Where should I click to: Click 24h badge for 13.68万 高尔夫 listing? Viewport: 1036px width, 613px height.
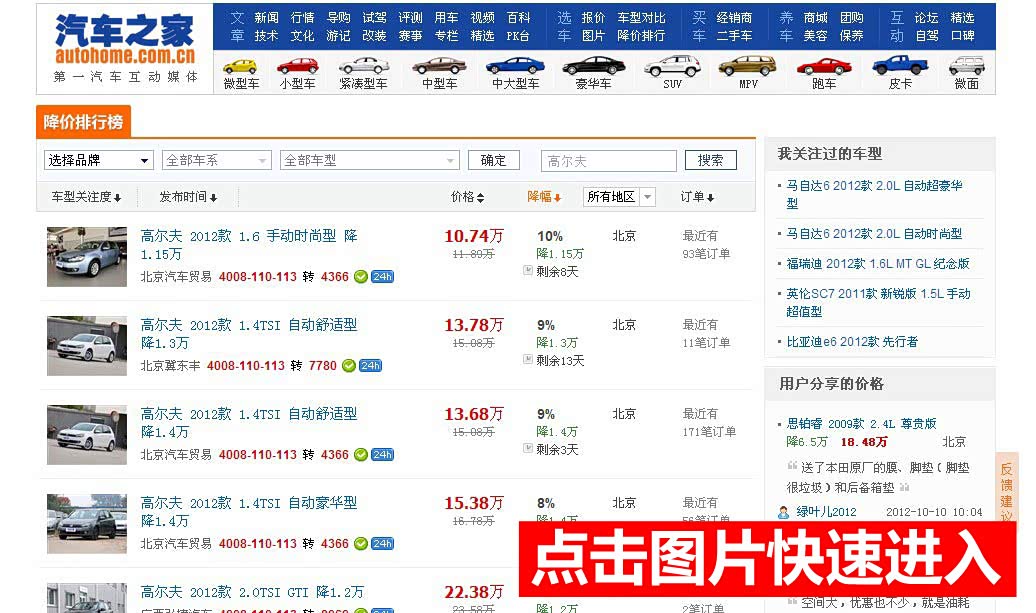pos(383,455)
